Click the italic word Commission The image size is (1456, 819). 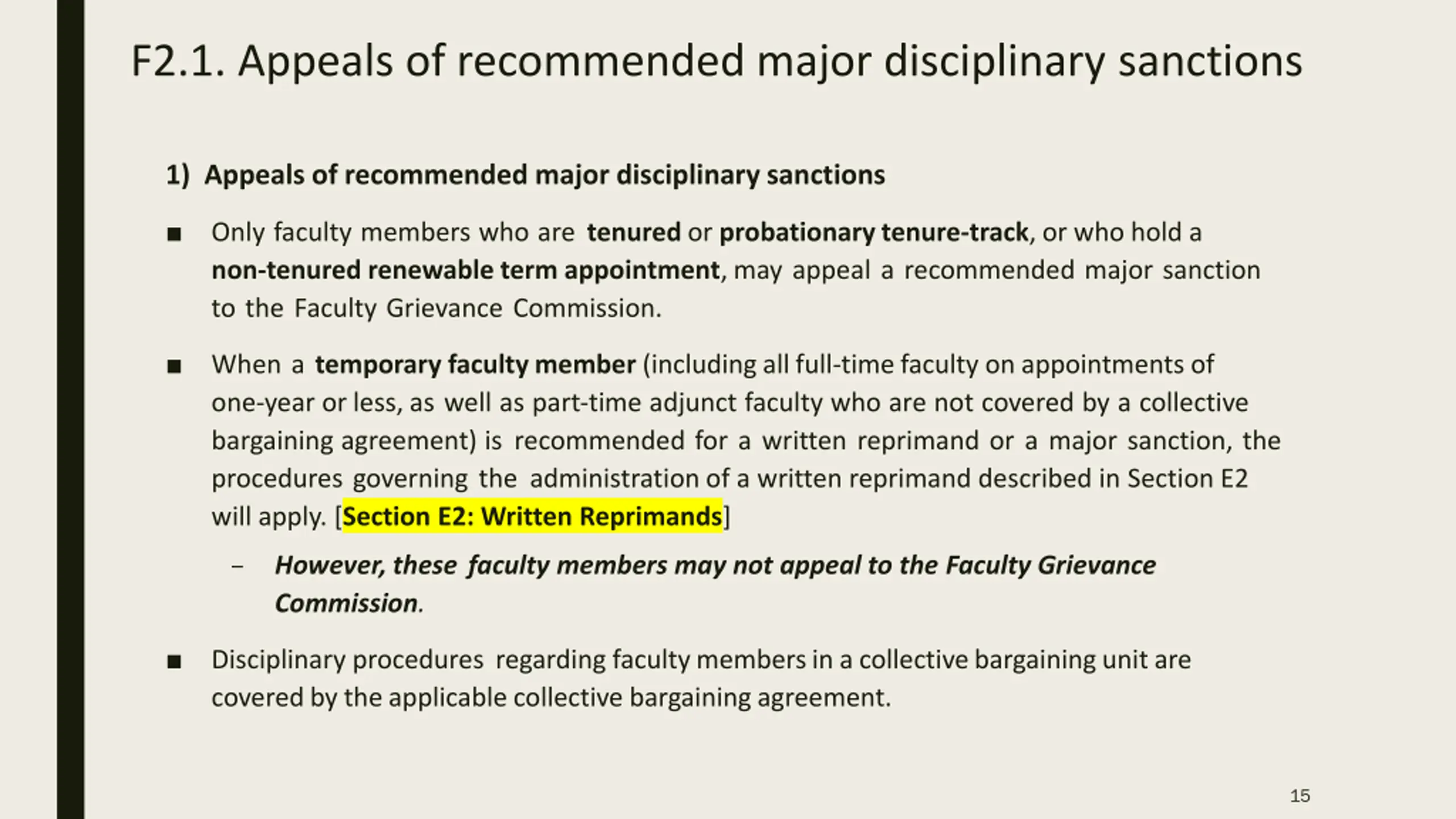(346, 603)
